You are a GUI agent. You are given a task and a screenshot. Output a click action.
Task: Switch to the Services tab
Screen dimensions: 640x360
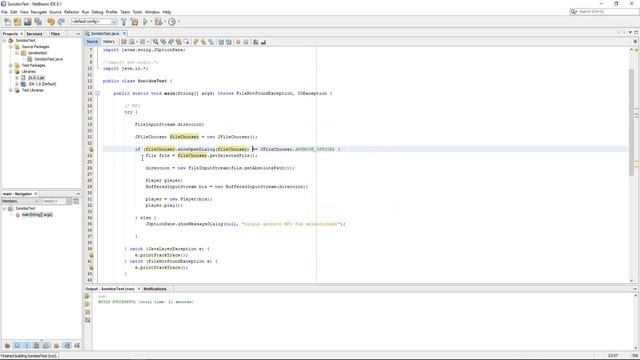click(x=34, y=34)
